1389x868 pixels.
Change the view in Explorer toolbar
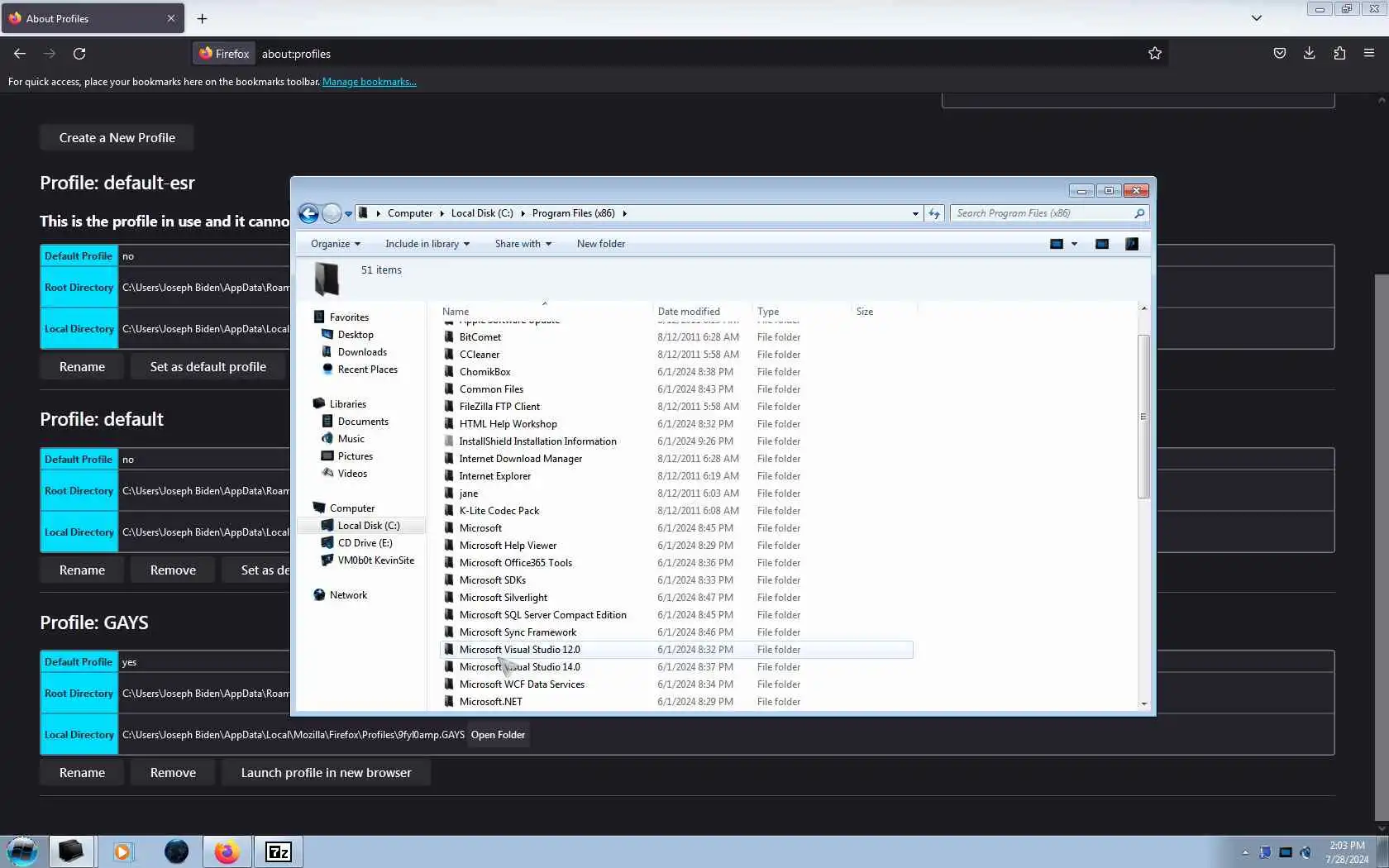click(1056, 244)
